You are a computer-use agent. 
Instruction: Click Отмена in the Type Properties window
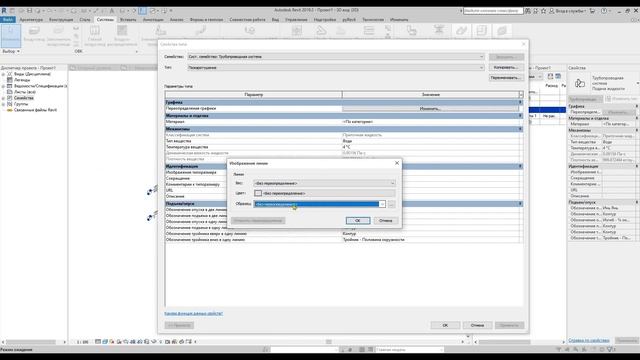[x=477, y=325]
